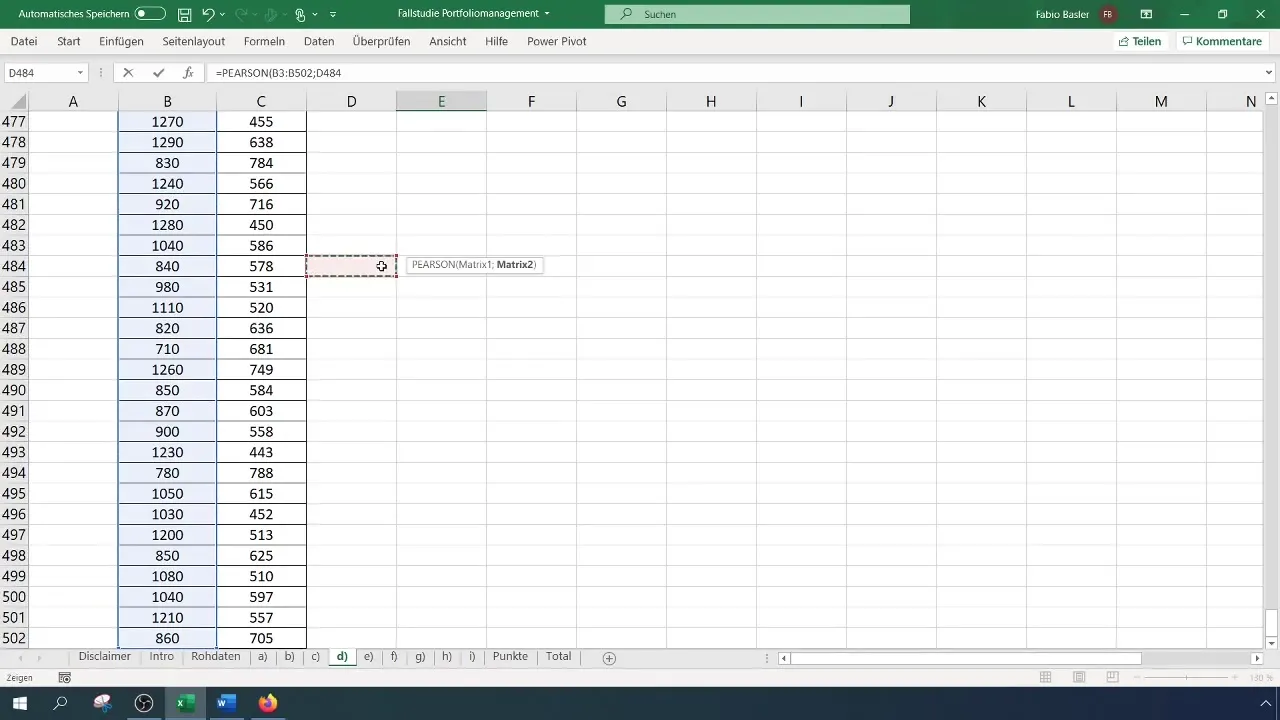The image size is (1280, 720).
Task: Open the Undo history dropdown arrow
Action: [223, 14]
